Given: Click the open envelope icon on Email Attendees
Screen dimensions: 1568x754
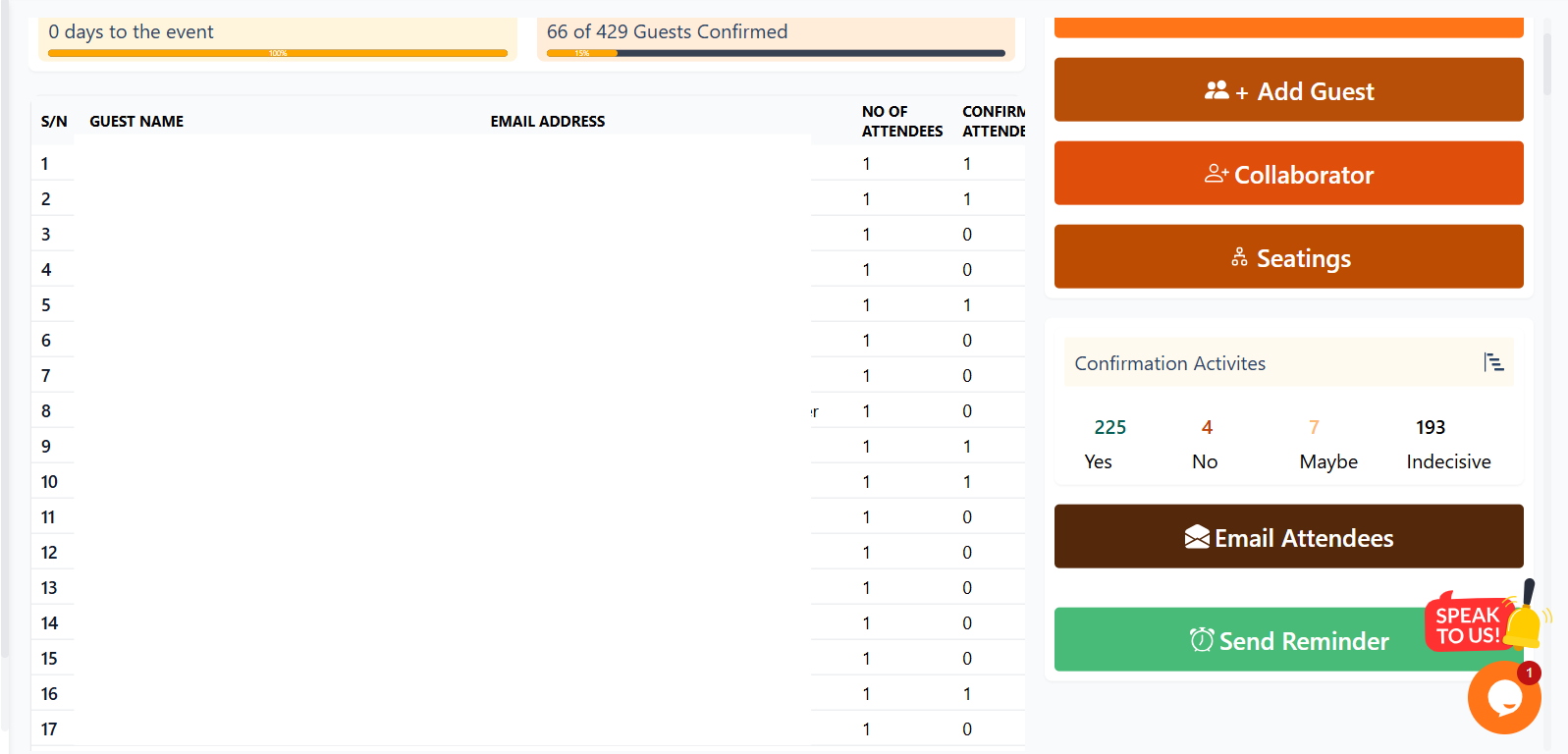Looking at the screenshot, I should point(1197,537).
